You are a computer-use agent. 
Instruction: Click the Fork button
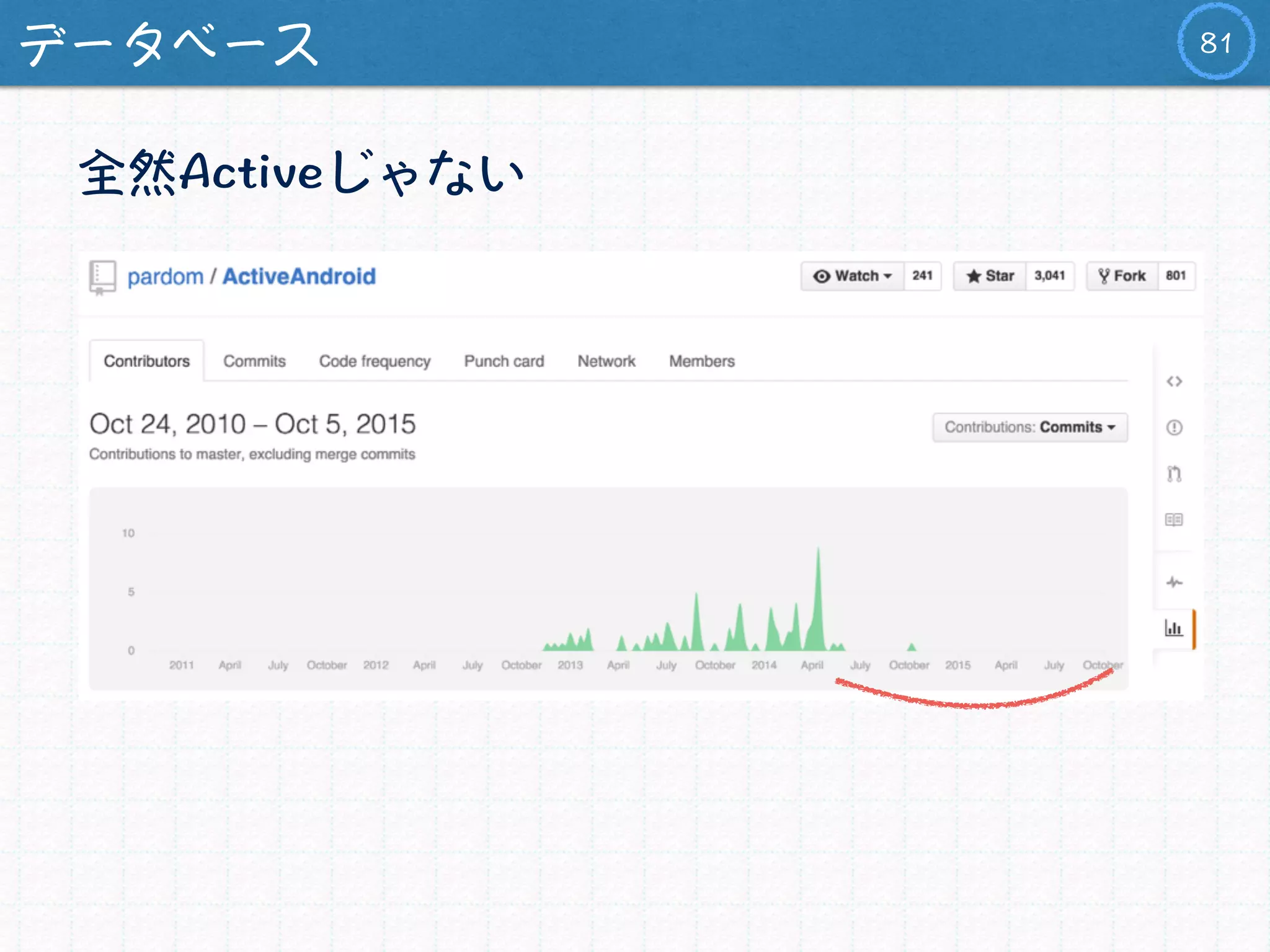[x=1122, y=276]
